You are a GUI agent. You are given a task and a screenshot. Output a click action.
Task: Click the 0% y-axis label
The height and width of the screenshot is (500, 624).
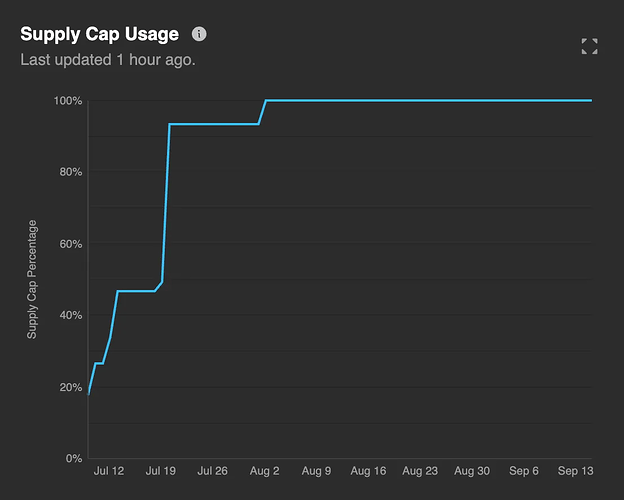point(72,458)
